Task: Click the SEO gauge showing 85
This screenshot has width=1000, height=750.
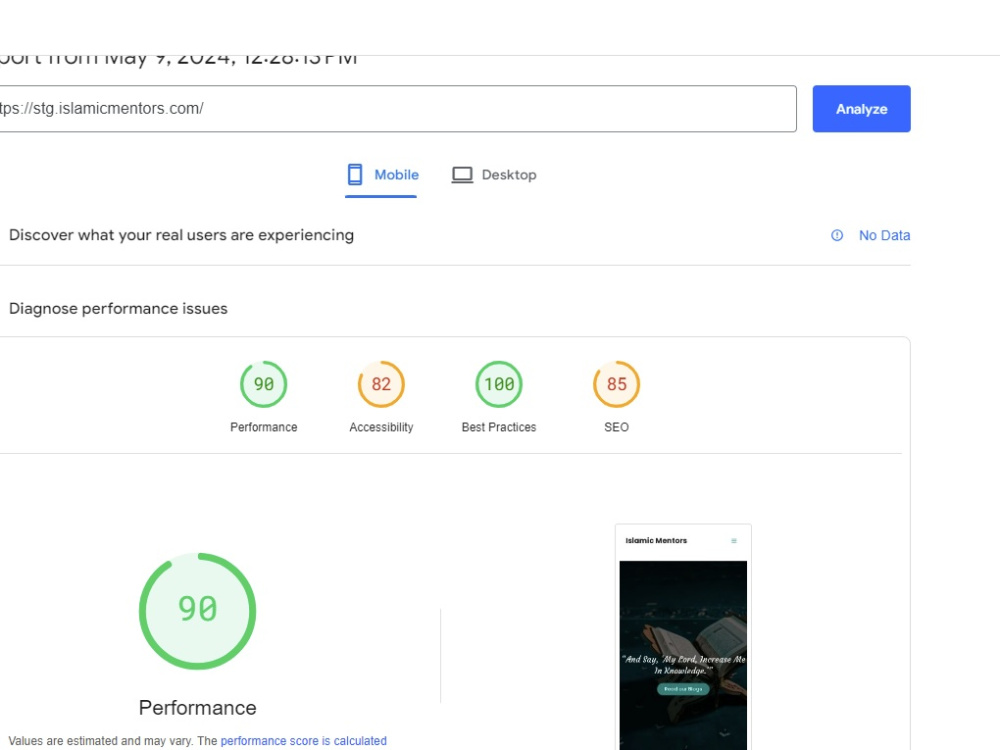Action: (616, 382)
